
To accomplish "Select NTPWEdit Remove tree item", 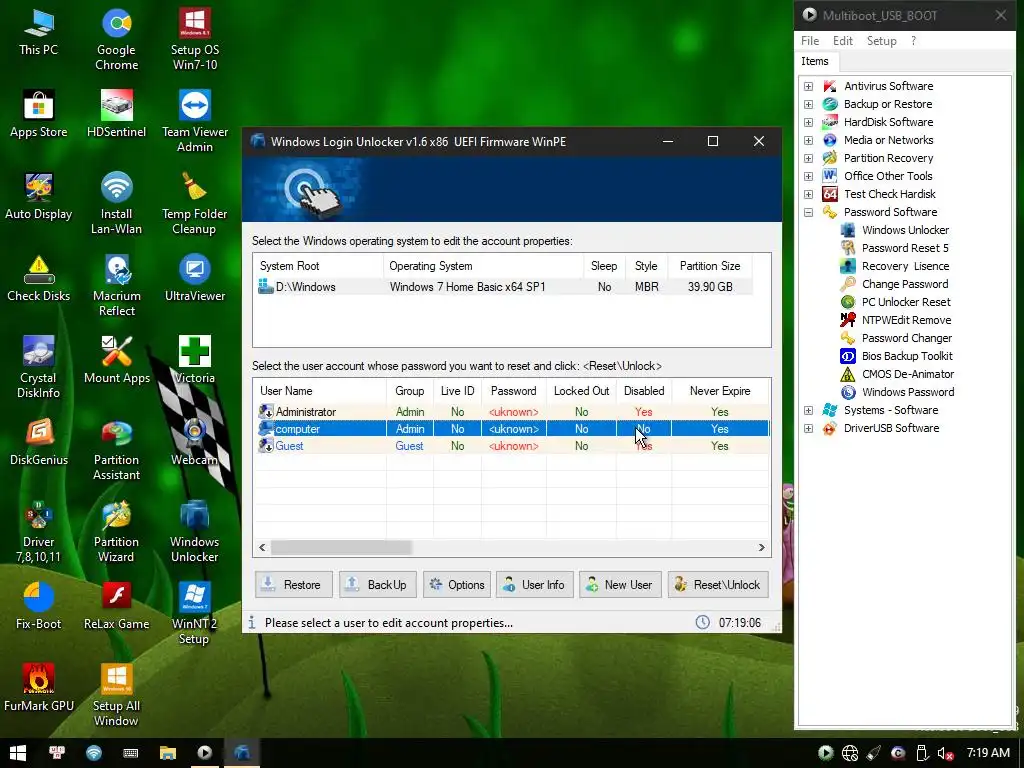I will pyautogui.click(x=895, y=320).
